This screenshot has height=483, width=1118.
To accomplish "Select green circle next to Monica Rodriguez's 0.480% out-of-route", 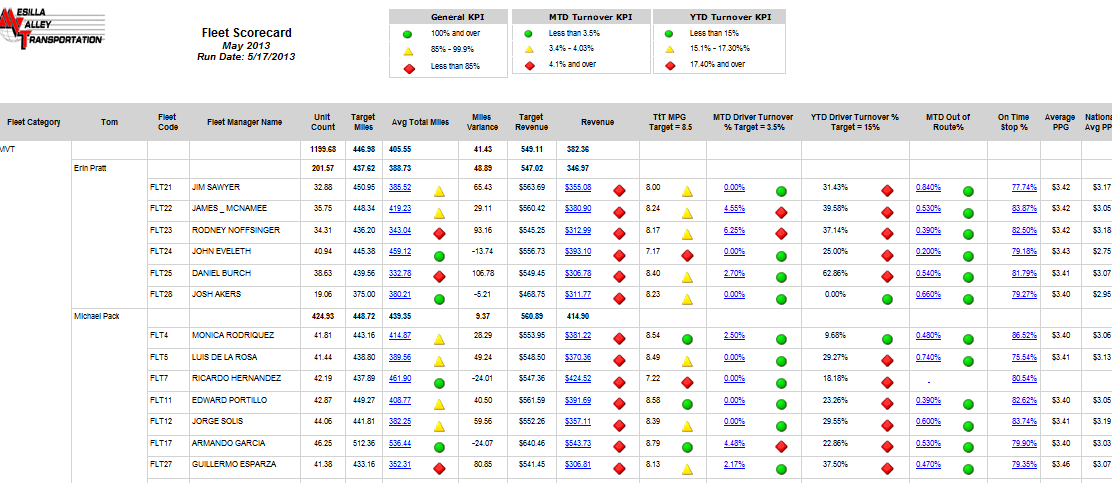I will [x=967, y=336].
